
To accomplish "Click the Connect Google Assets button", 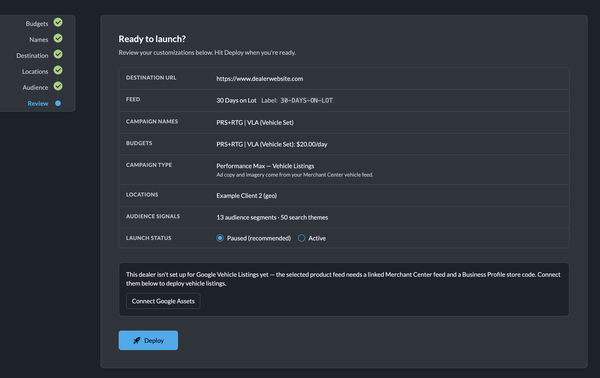I will (163, 301).
